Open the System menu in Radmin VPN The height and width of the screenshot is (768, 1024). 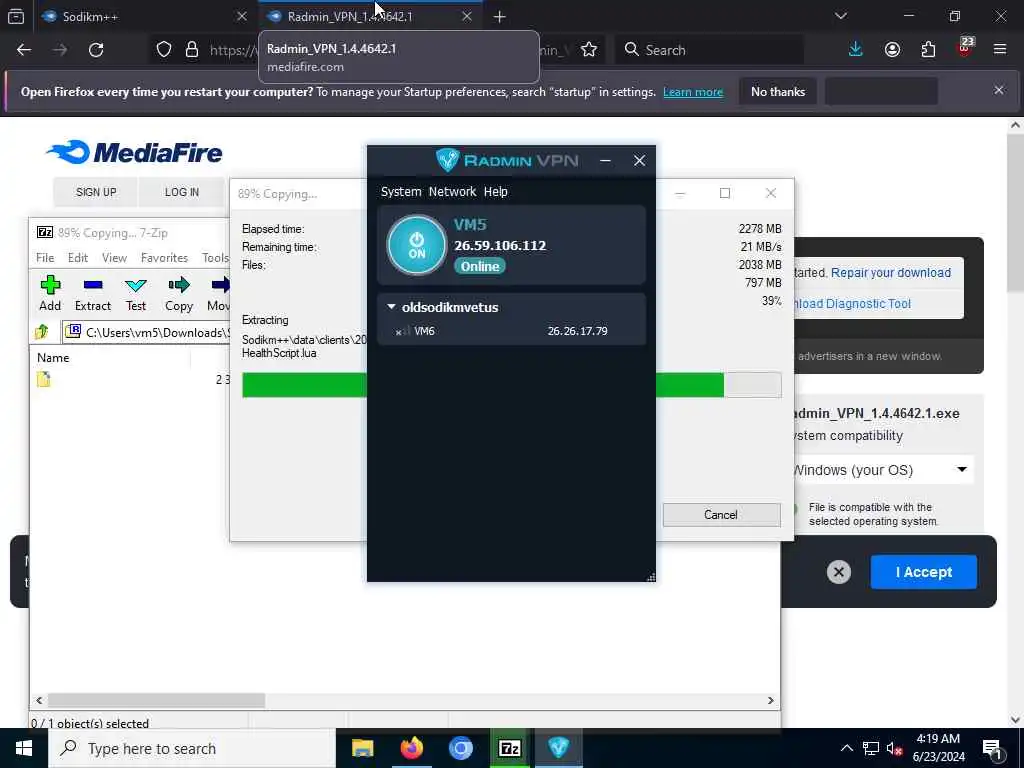pos(401,191)
